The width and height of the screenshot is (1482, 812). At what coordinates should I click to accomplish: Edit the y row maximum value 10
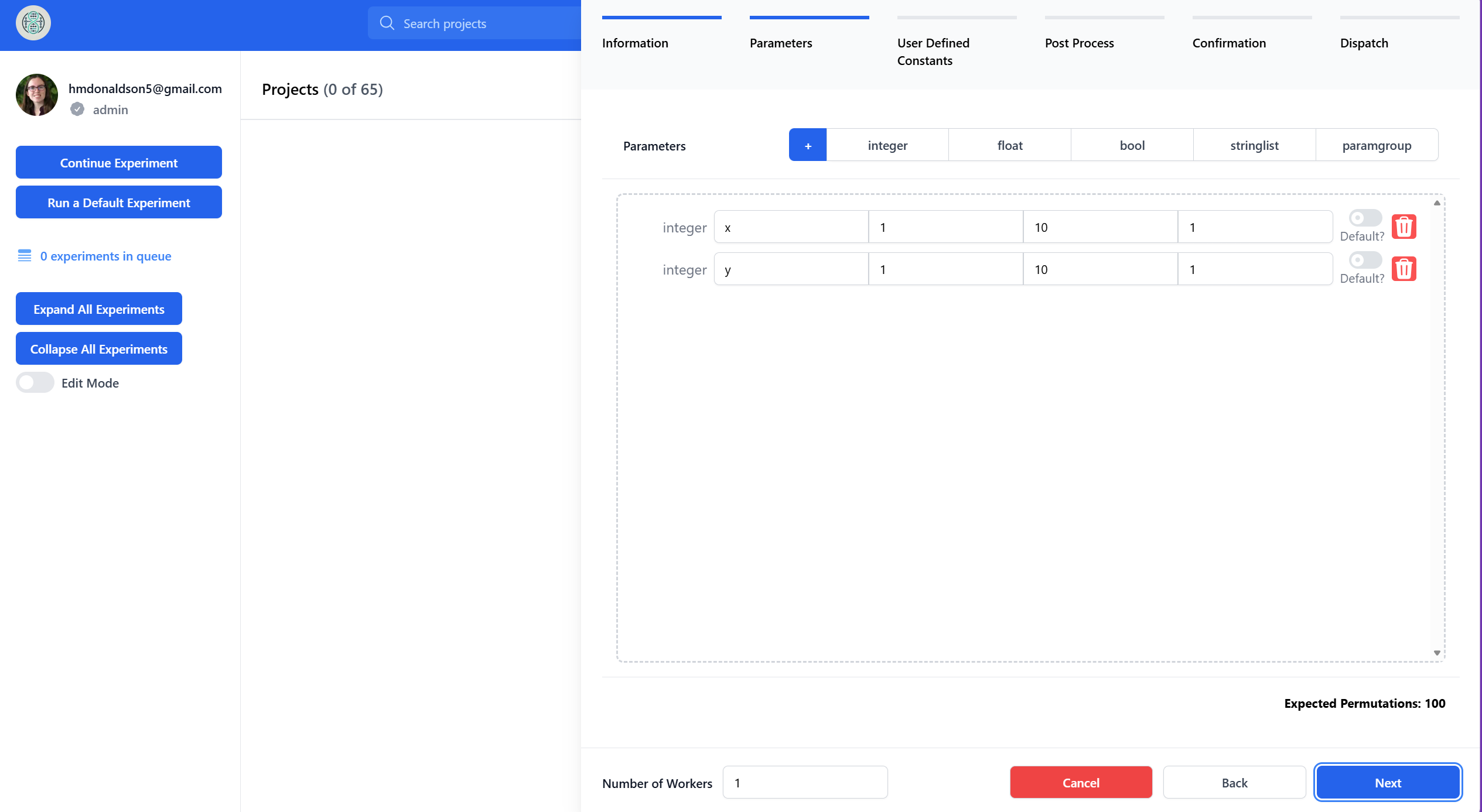point(1100,269)
